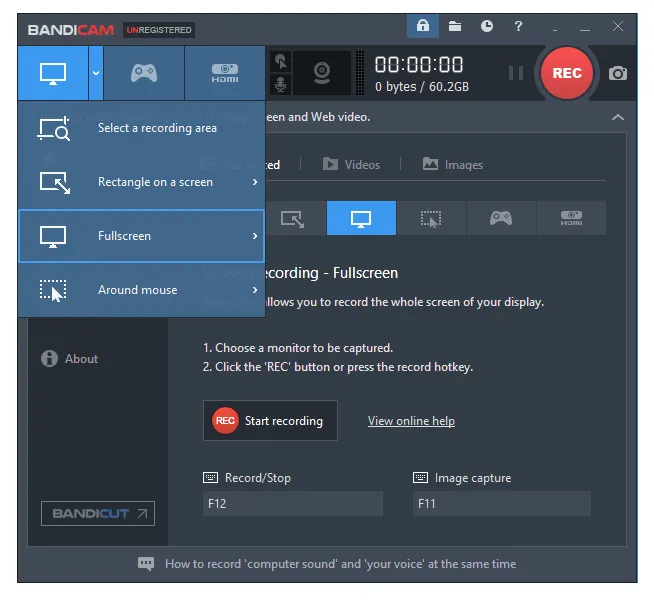654x605 pixels.
Task: Choose Rectangle on a screen option
Action: [142, 182]
